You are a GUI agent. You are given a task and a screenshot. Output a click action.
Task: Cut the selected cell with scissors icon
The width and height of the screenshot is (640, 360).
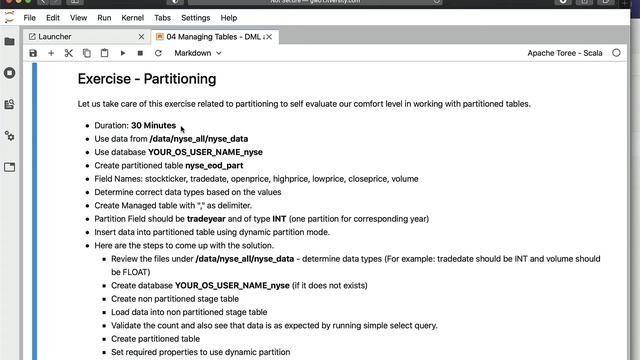coord(69,53)
